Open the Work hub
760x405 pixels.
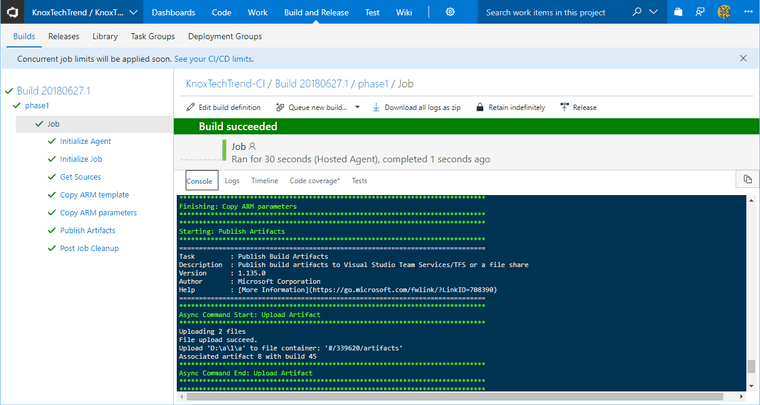coord(257,13)
